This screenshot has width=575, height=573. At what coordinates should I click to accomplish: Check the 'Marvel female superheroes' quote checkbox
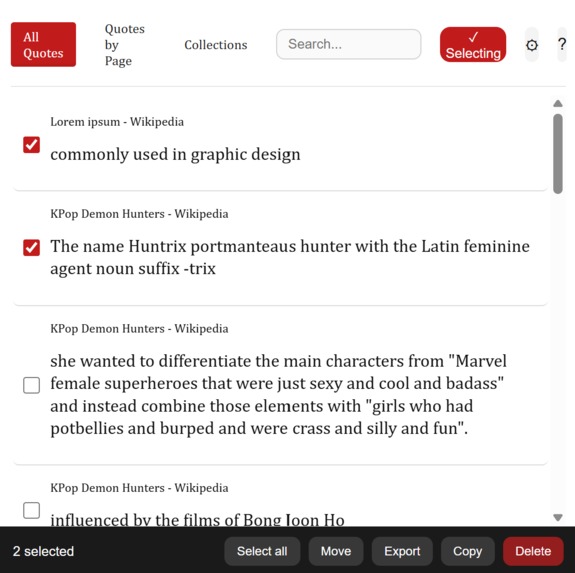[32, 385]
